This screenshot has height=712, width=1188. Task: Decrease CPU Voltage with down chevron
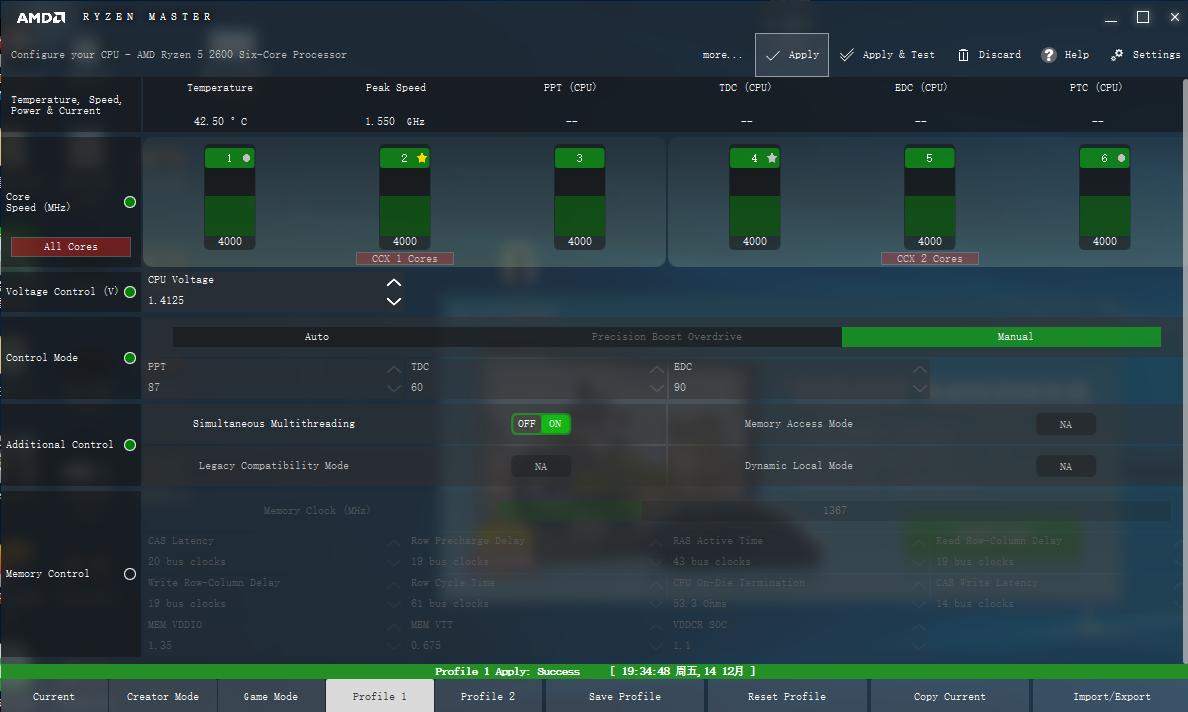tap(394, 301)
